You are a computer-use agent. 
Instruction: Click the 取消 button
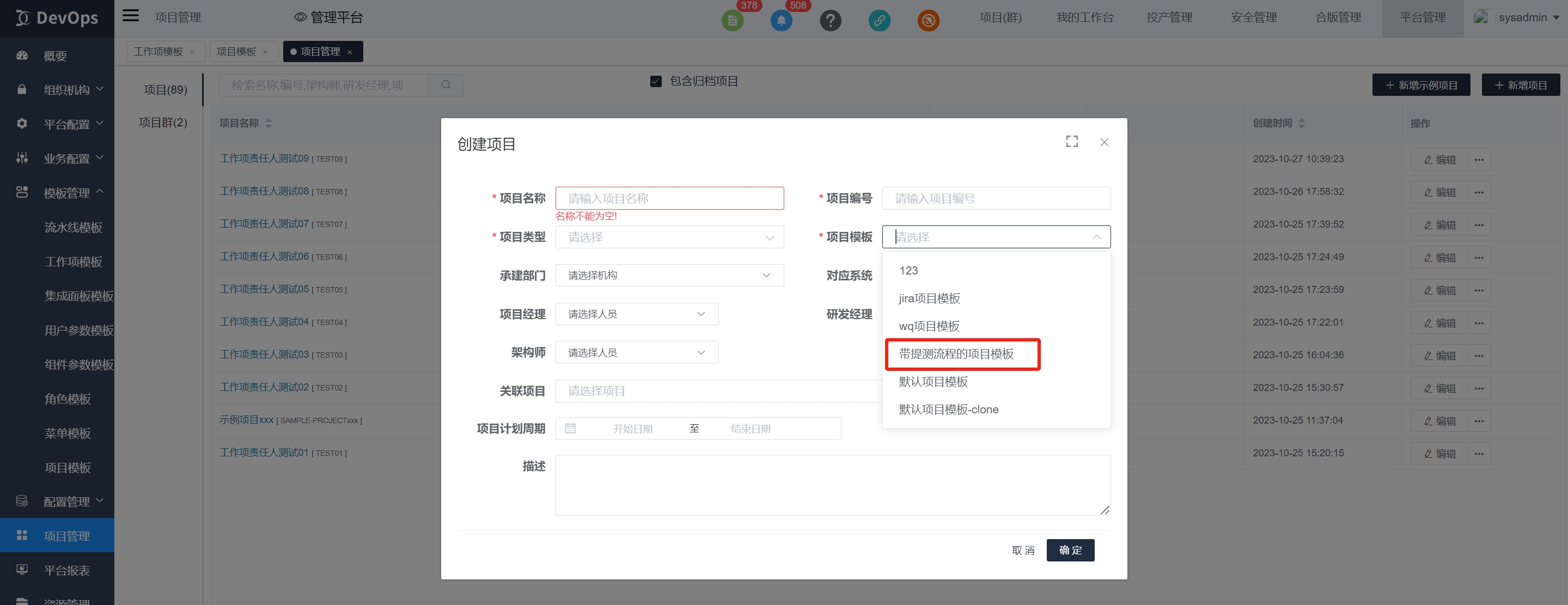[x=1023, y=550]
